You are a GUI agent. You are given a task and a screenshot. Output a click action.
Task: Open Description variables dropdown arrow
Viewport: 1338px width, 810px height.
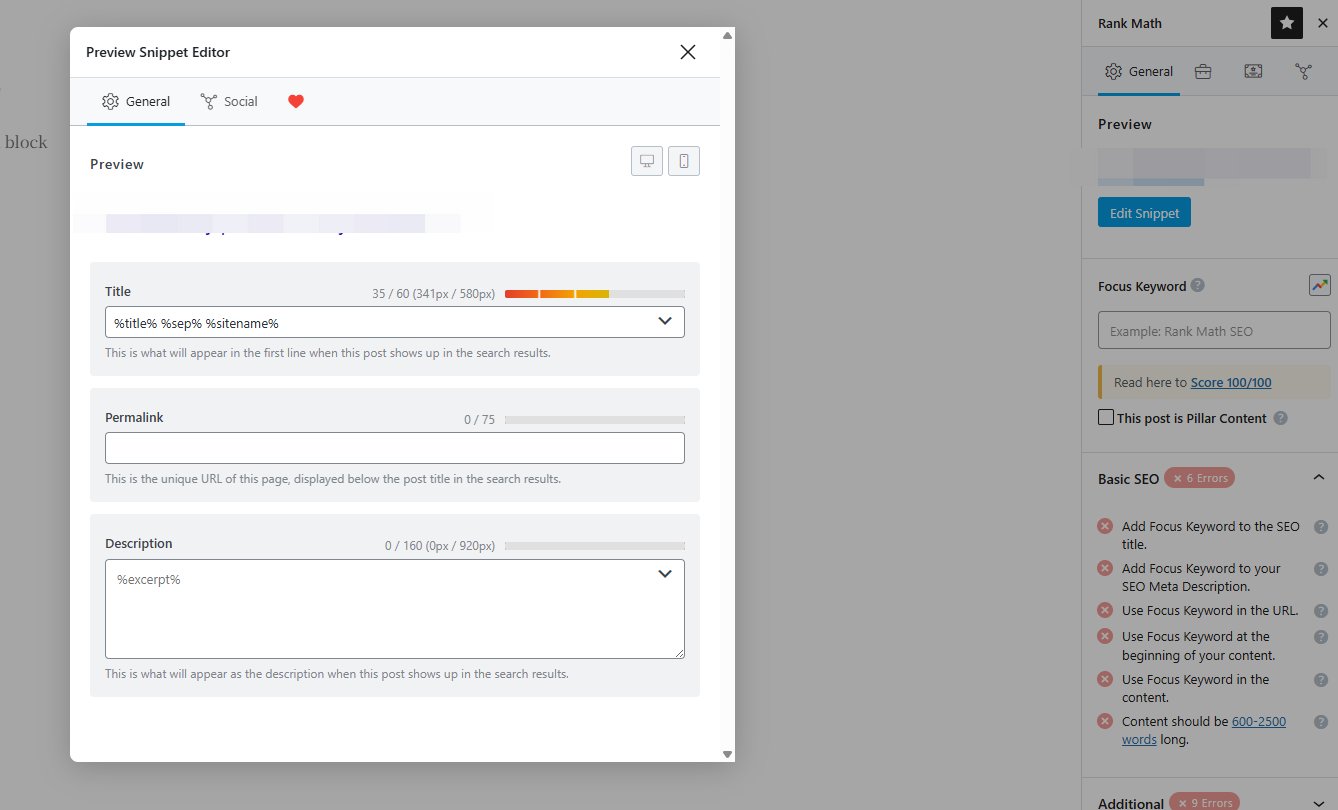click(x=664, y=574)
